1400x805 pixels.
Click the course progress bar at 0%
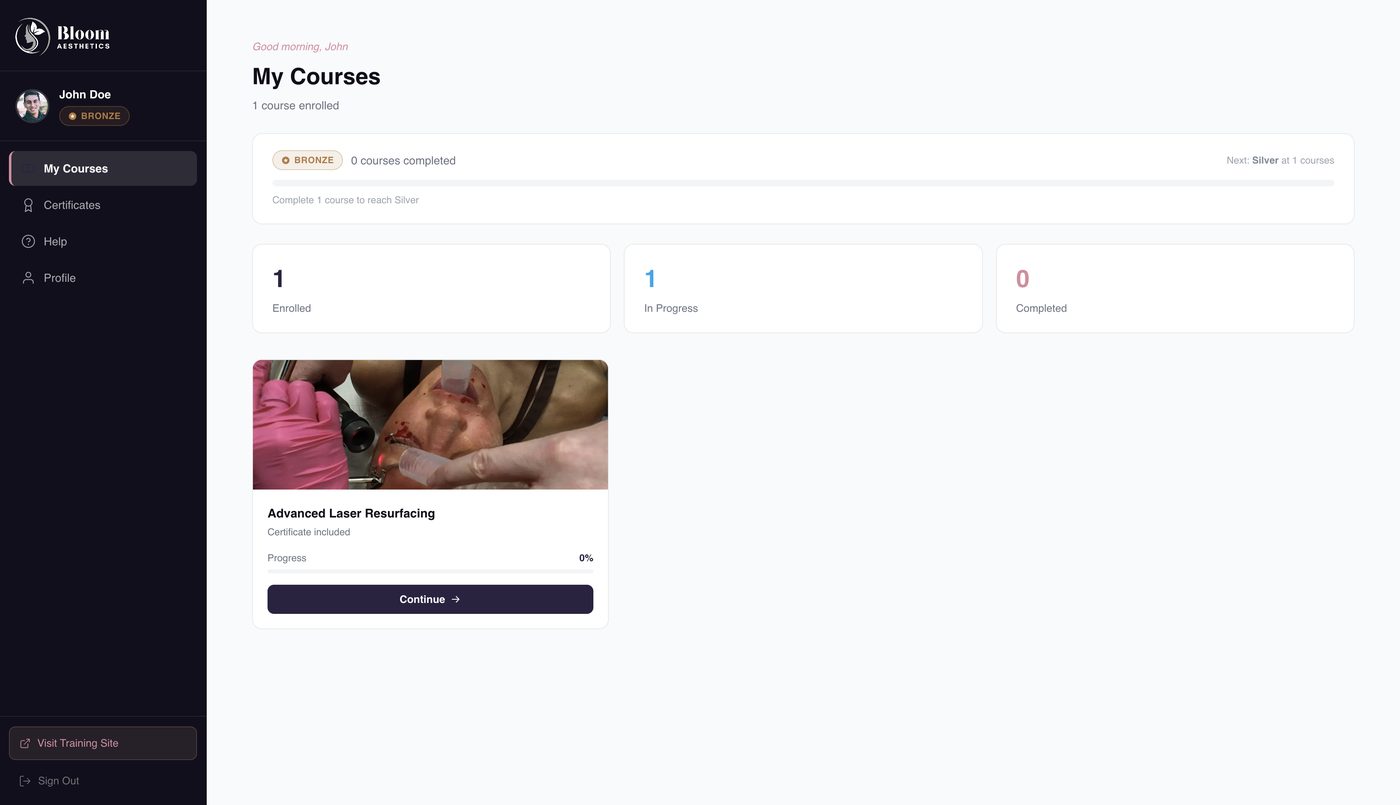pos(430,571)
